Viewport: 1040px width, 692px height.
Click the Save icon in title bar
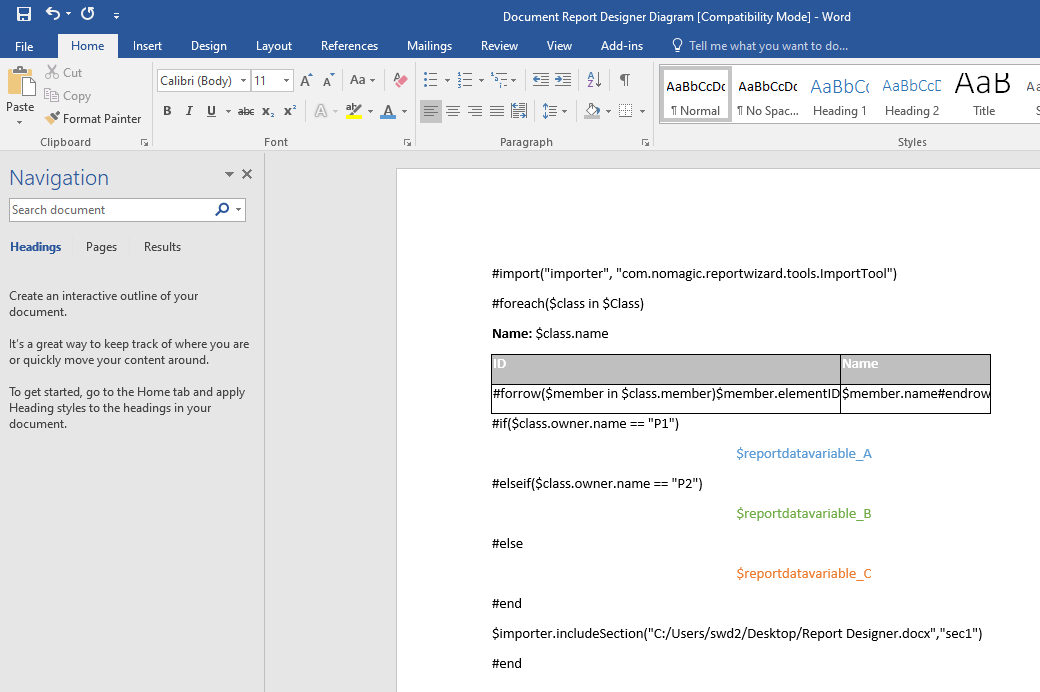24,14
